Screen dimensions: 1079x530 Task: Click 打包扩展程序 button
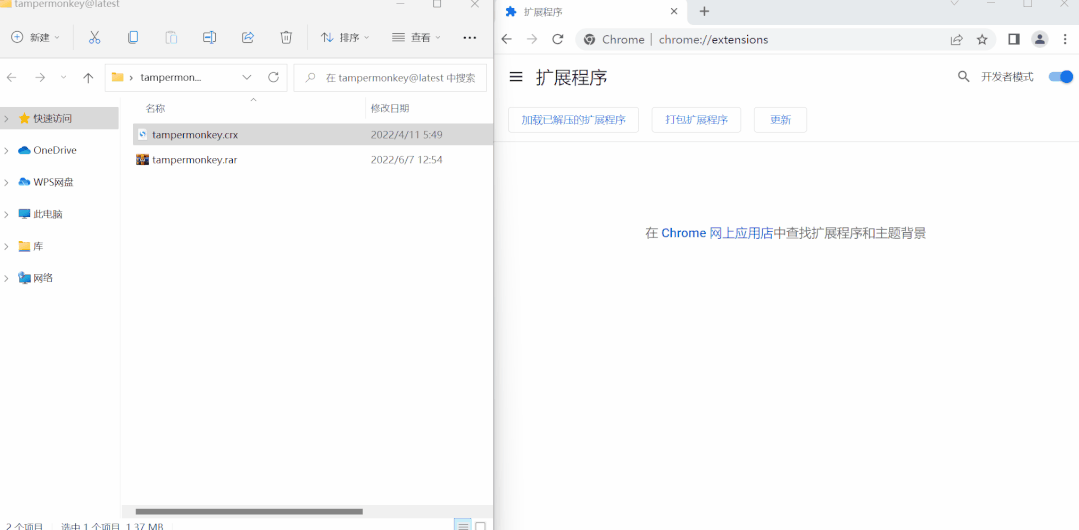click(696, 120)
